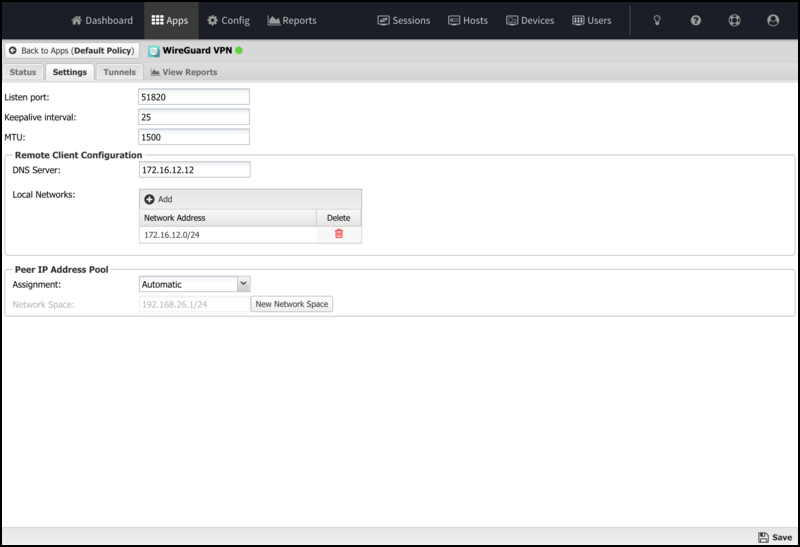Add a new local network

tap(159, 200)
